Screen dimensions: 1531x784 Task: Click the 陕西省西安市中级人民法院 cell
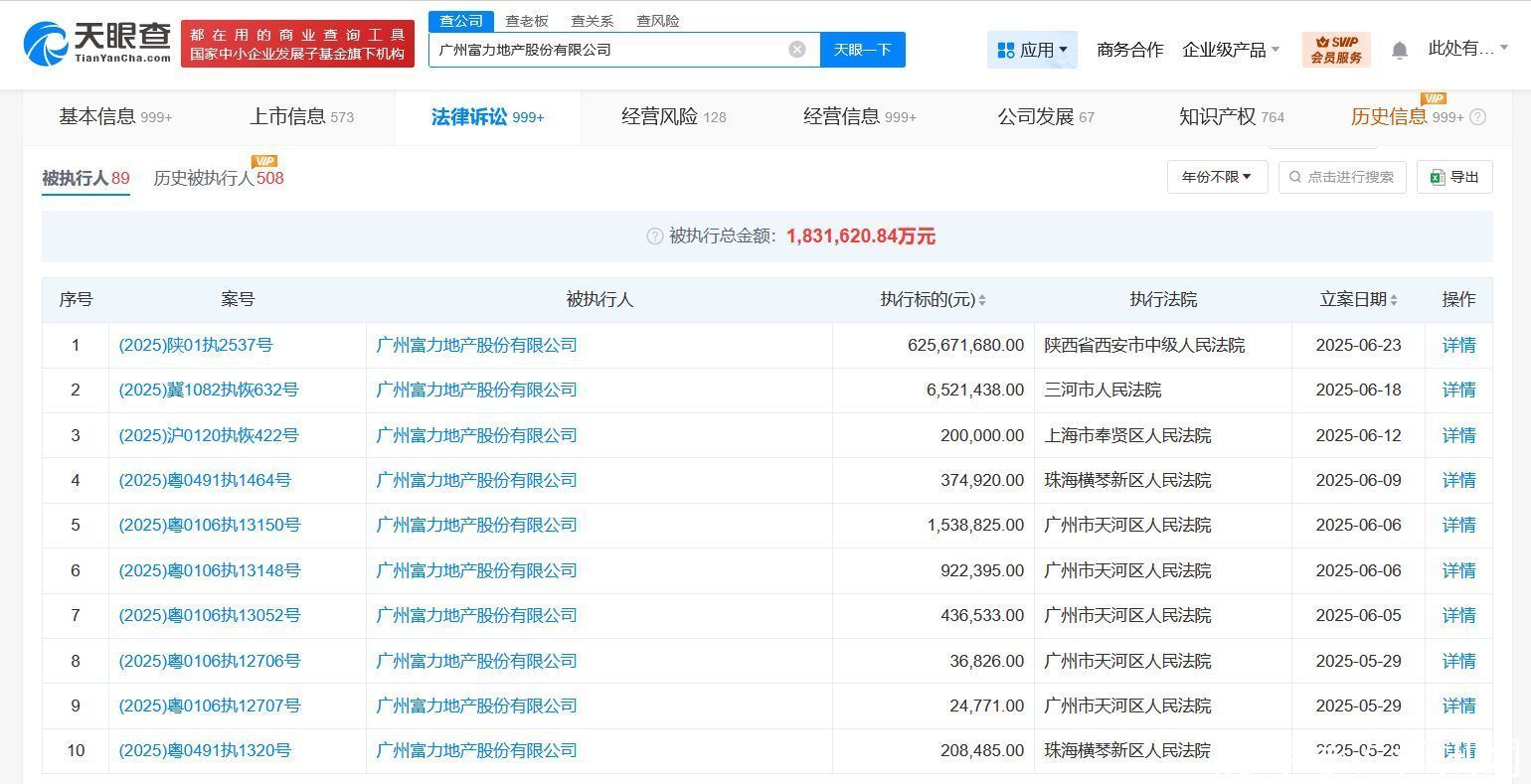(x=1144, y=346)
